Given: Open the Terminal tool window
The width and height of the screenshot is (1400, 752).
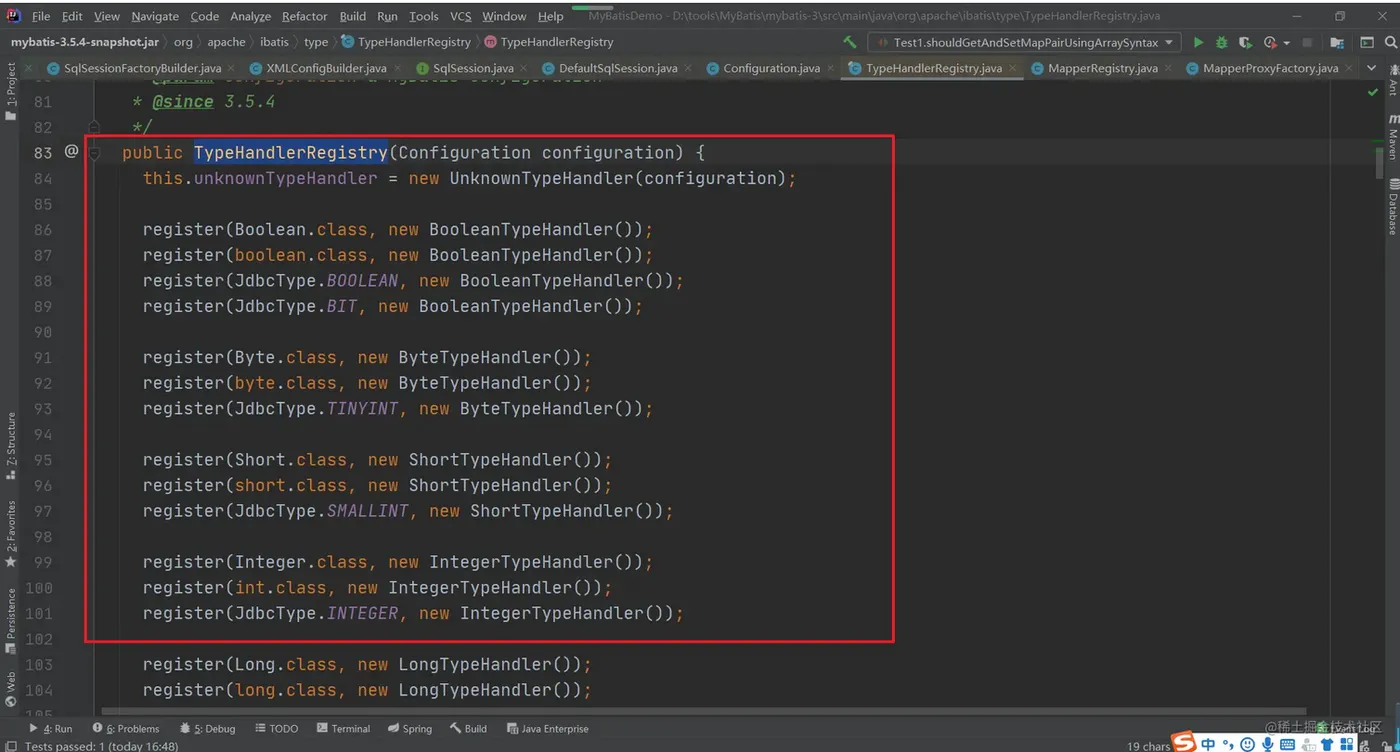Looking at the screenshot, I should tap(343, 728).
